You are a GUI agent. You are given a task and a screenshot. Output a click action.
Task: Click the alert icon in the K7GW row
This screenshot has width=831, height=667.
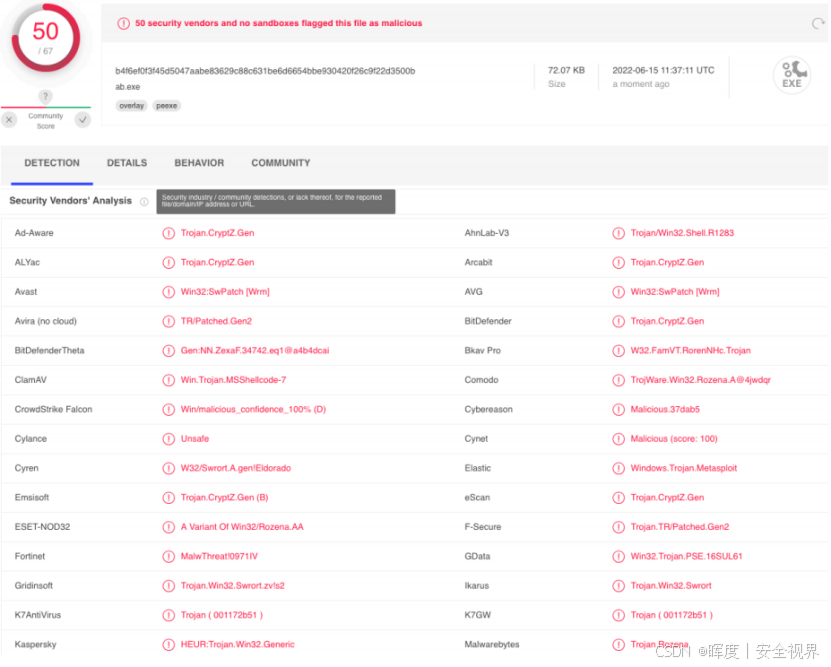click(618, 616)
